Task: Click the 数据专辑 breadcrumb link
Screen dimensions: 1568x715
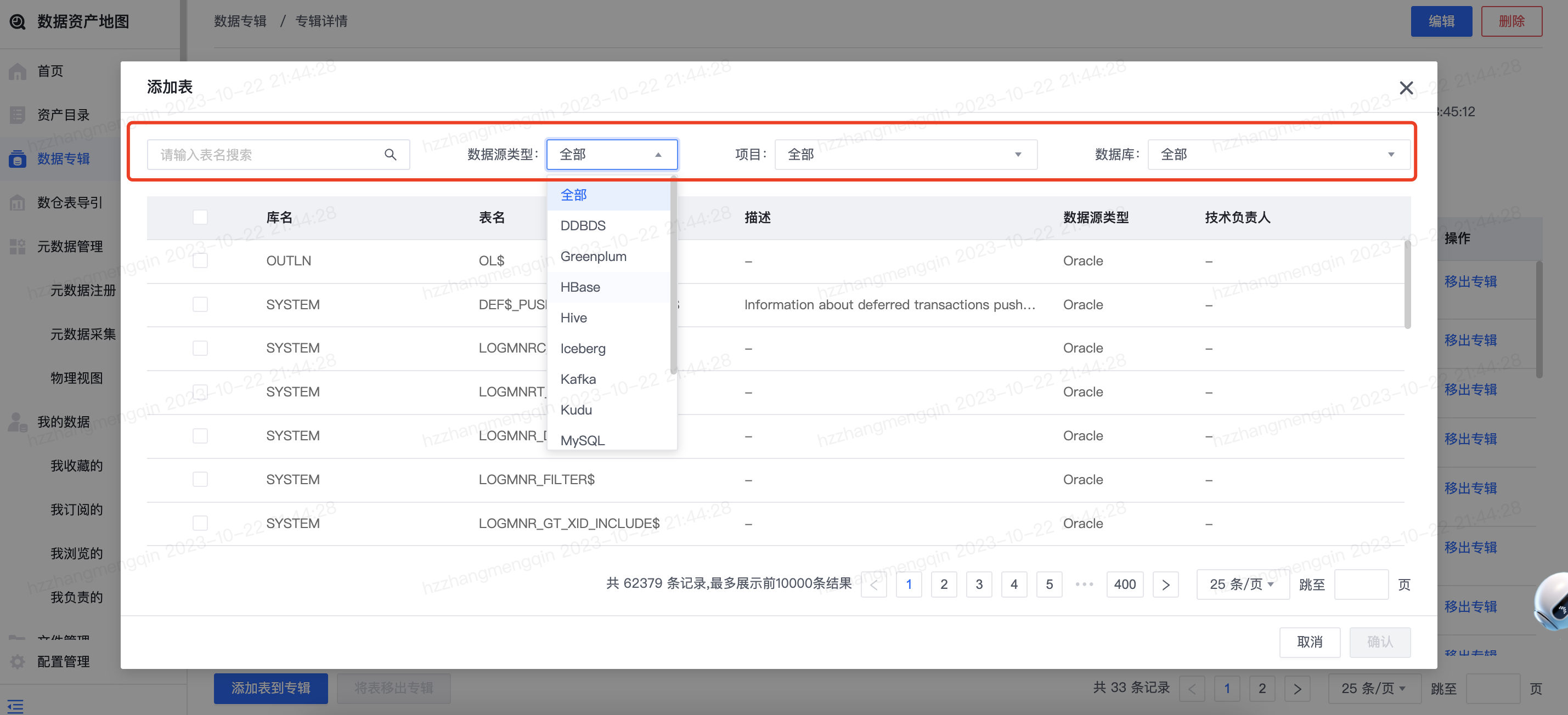Action: [x=240, y=22]
